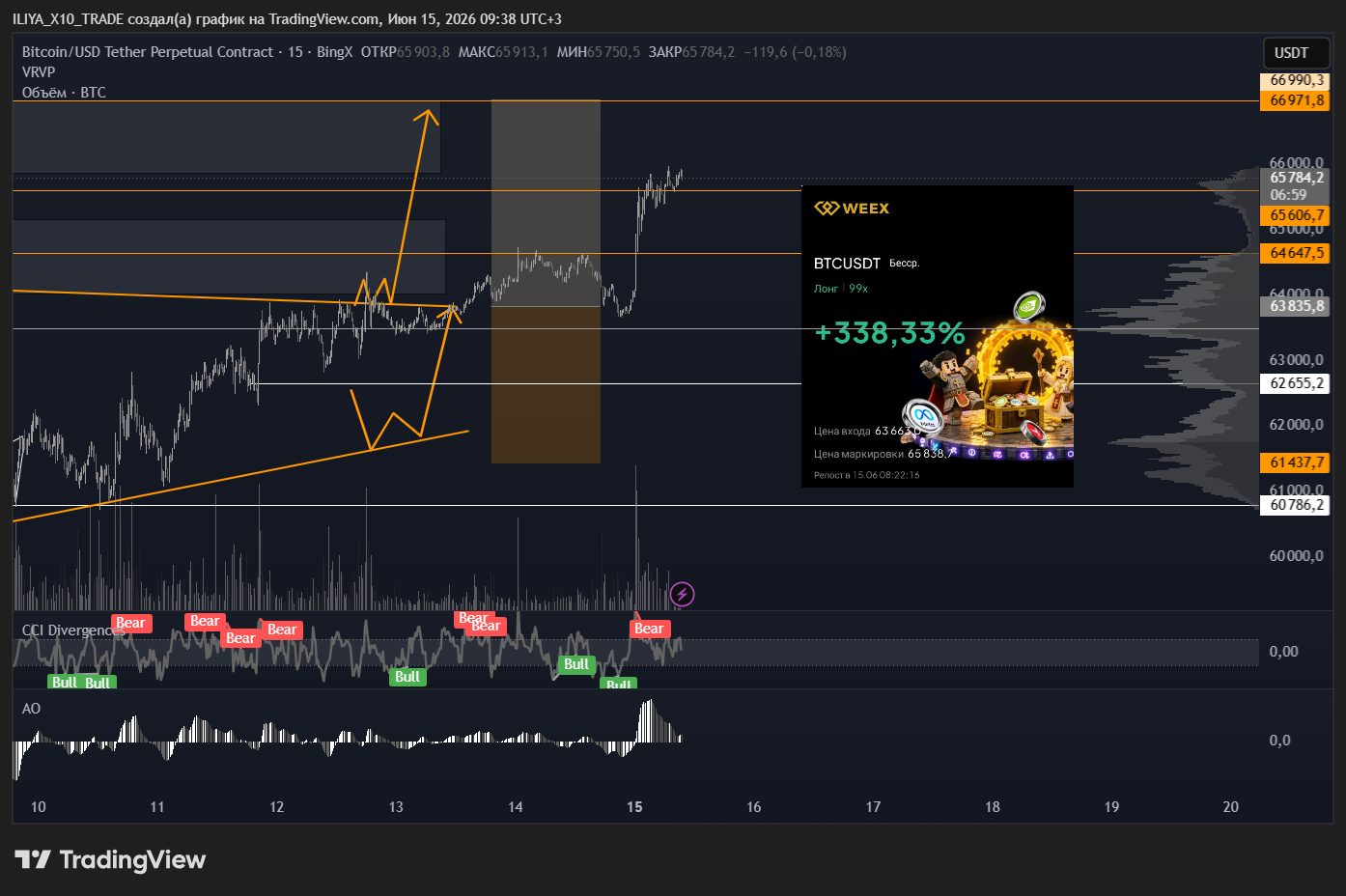Click bold date 15 on the time axis
Image resolution: width=1346 pixels, height=896 pixels.
634,807
